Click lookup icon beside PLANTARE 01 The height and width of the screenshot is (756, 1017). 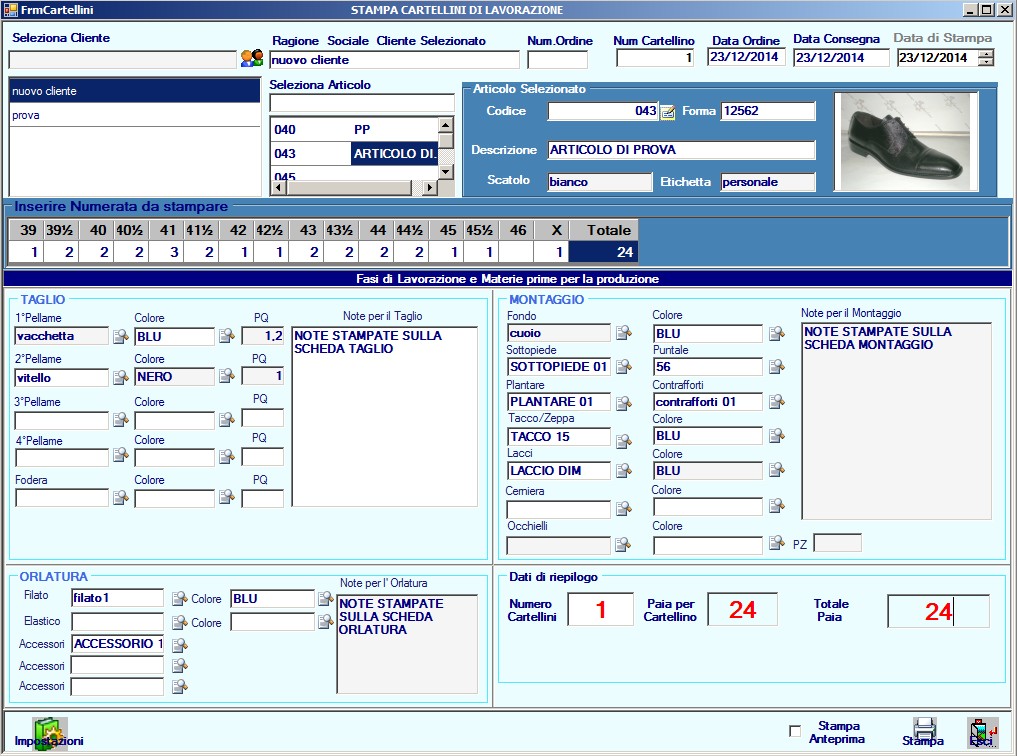coord(623,403)
